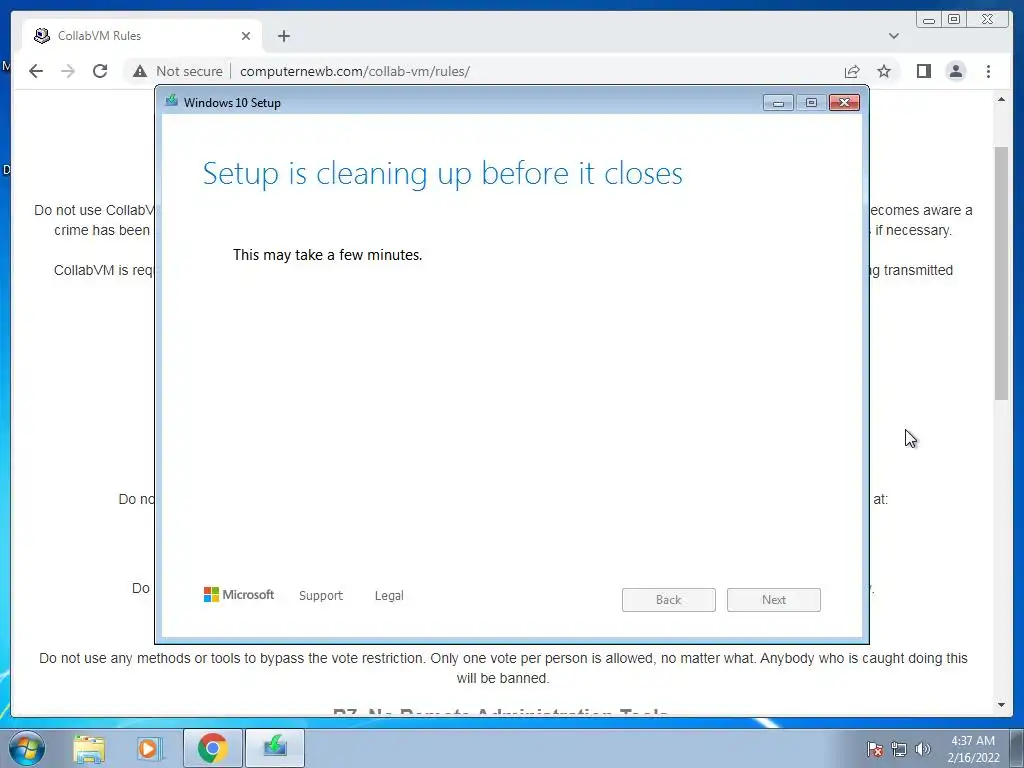The height and width of the screenshot is (768, 1024).
Task: Click Legal link in Windows 10 Setup
Action: pyautogui.click(x=389, y=596)
